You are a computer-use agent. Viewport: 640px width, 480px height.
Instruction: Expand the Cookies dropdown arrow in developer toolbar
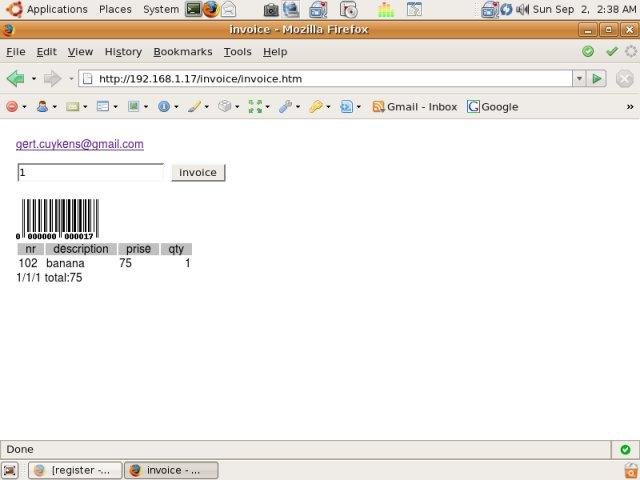pyautogui.click(x=54, y=107)
